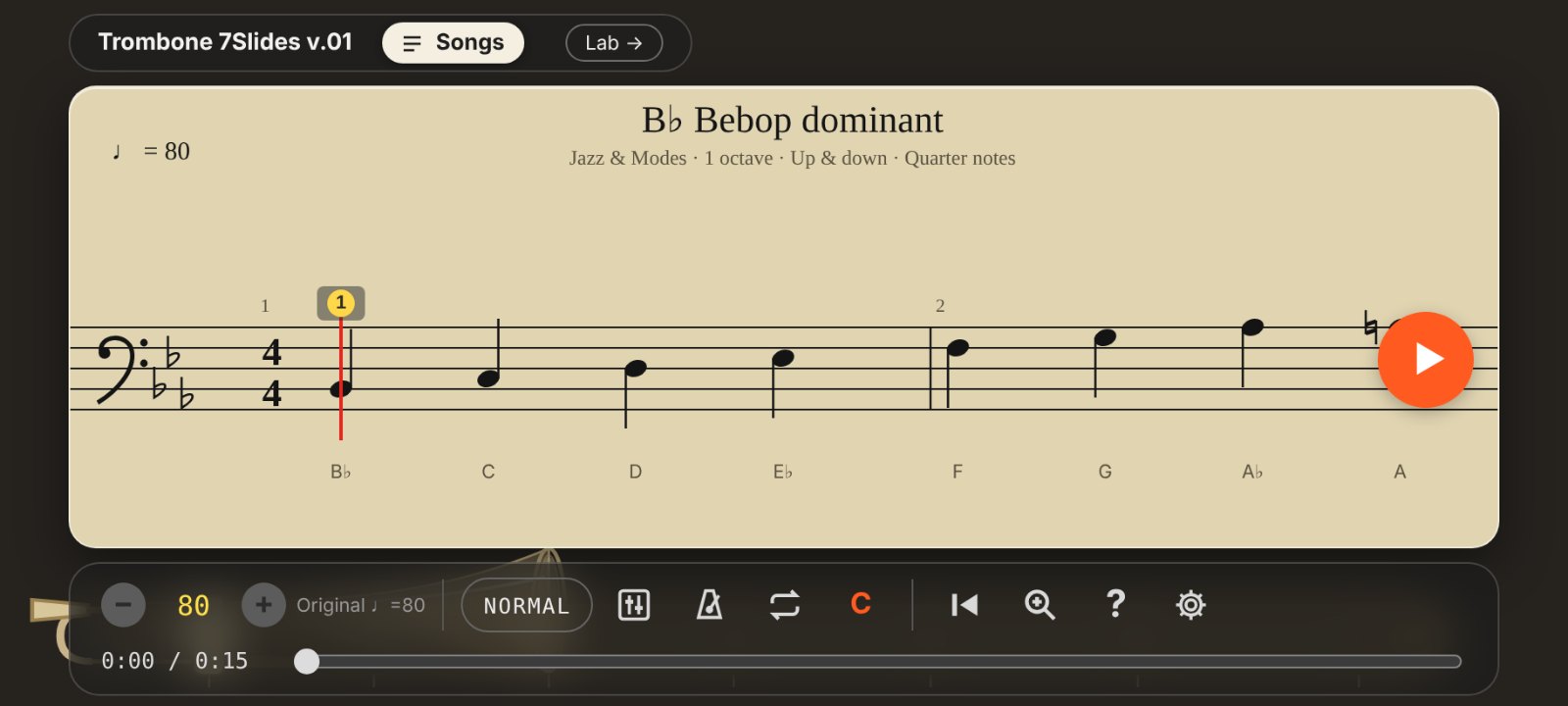This screenshot has height=706, width=1568.
Task: Click the quarter note = 80 tempo marking
Action: [151, 151]
